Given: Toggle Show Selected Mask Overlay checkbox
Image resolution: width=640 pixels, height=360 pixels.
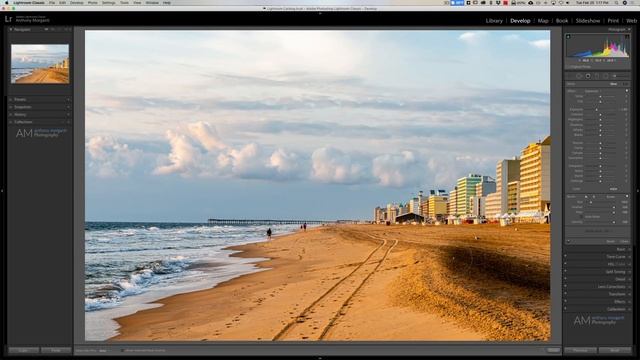Looking at the screenshot, I should pyautogui.click(x=122, y=350).
